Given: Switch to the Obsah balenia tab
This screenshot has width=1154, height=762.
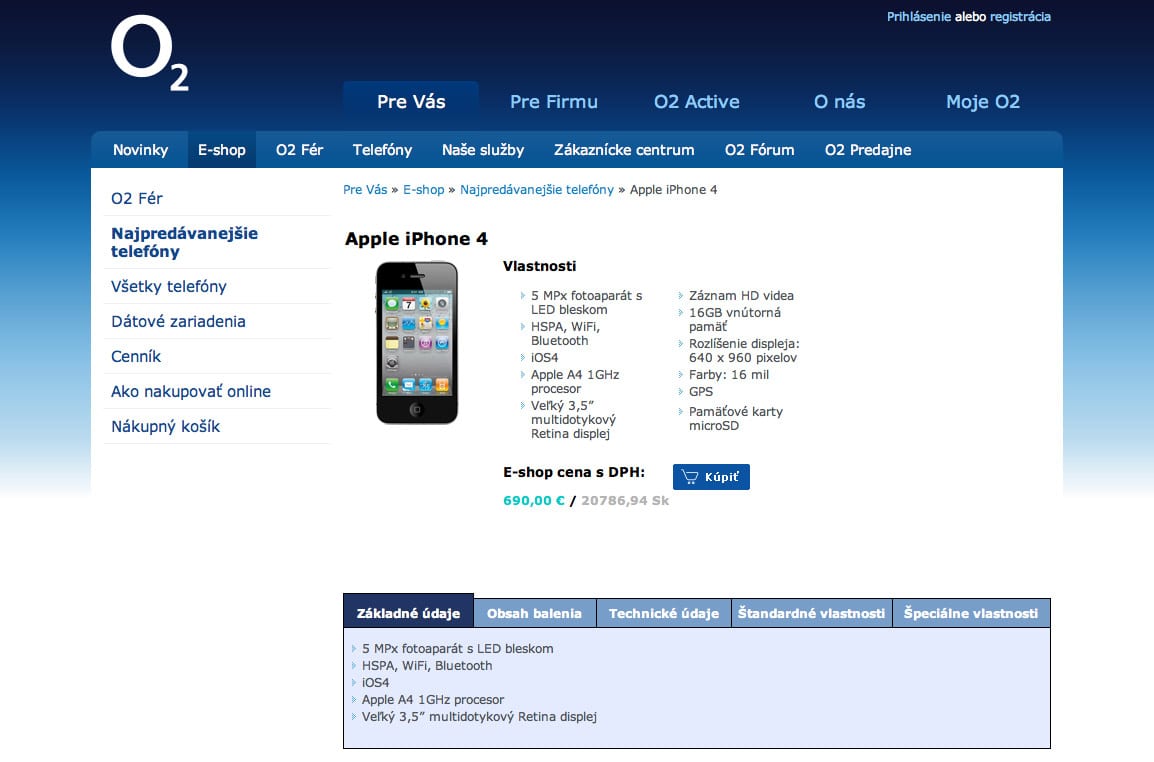Looking at the screenshot, I should pyautogui.click(x=534, y=613).
